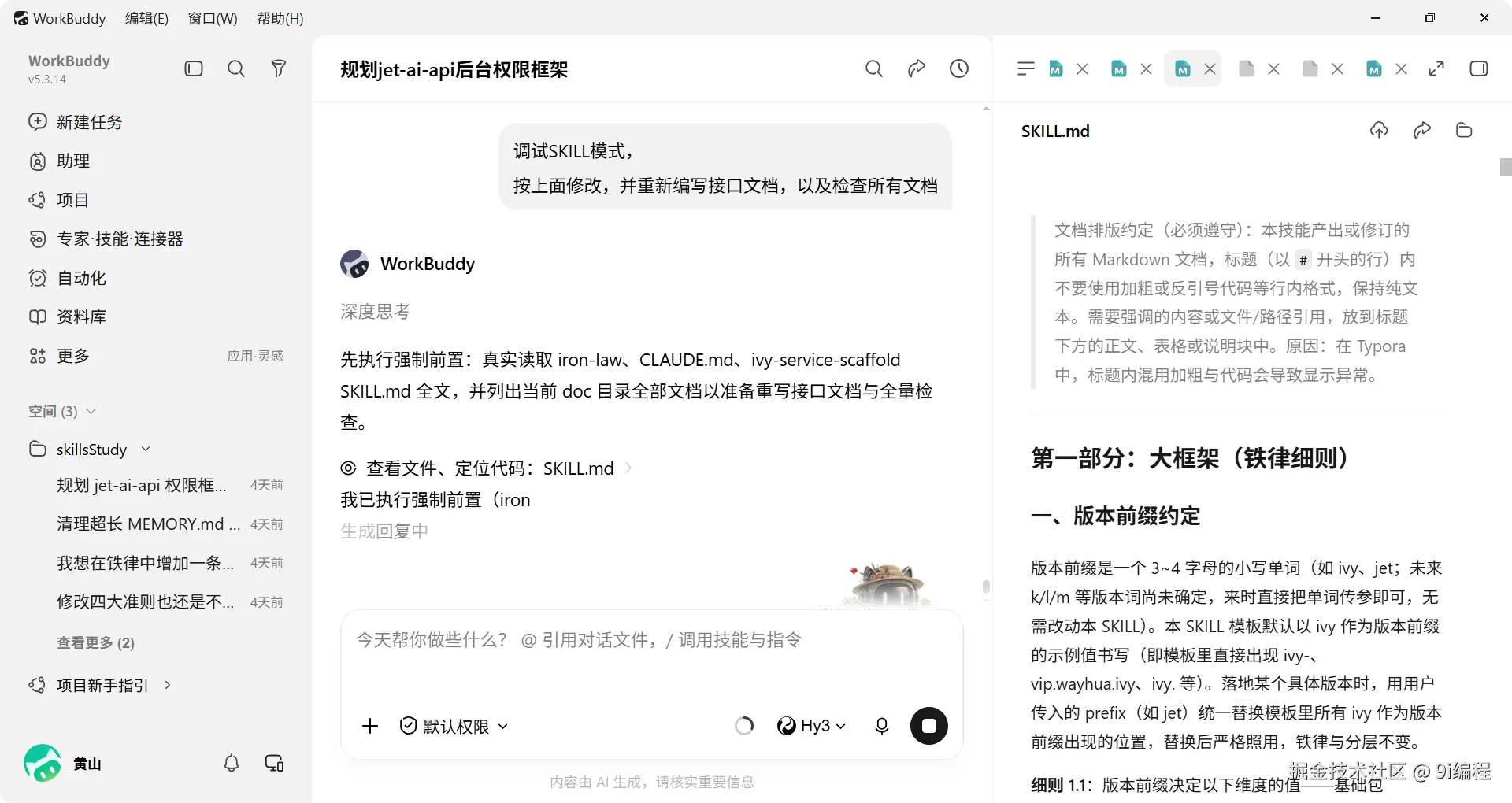Close the first document tab
This screenshot has height=803, width=1512.
coord(1083,69)
